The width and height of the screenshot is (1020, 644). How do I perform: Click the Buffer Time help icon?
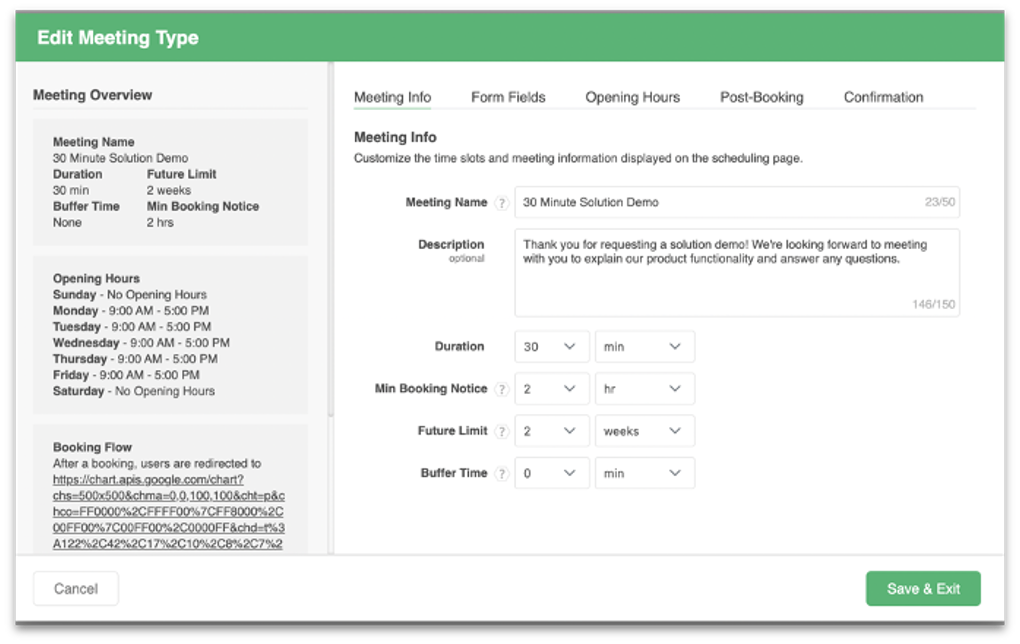(x=502, y=474)
